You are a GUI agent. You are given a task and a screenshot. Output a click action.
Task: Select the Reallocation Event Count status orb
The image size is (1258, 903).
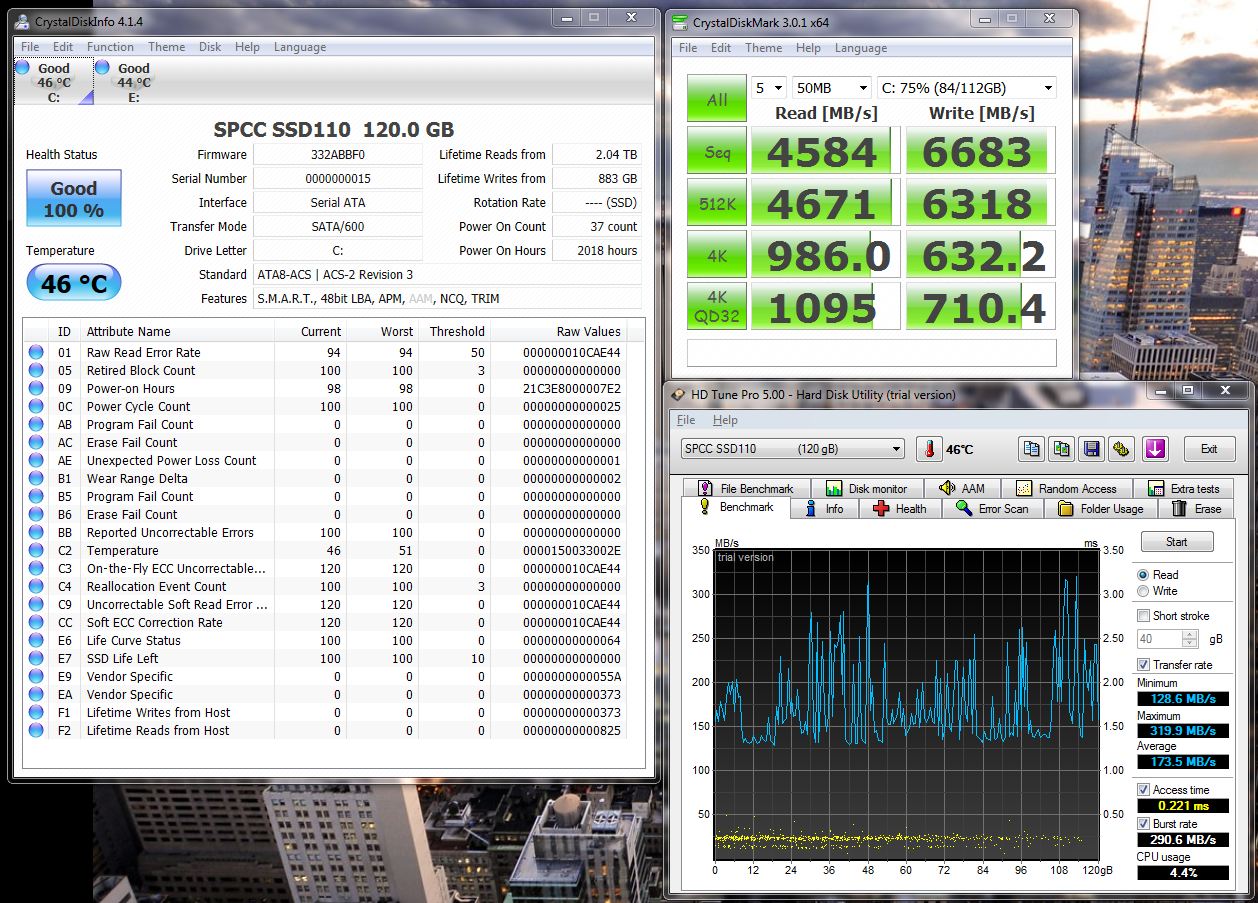pos(37,586)
